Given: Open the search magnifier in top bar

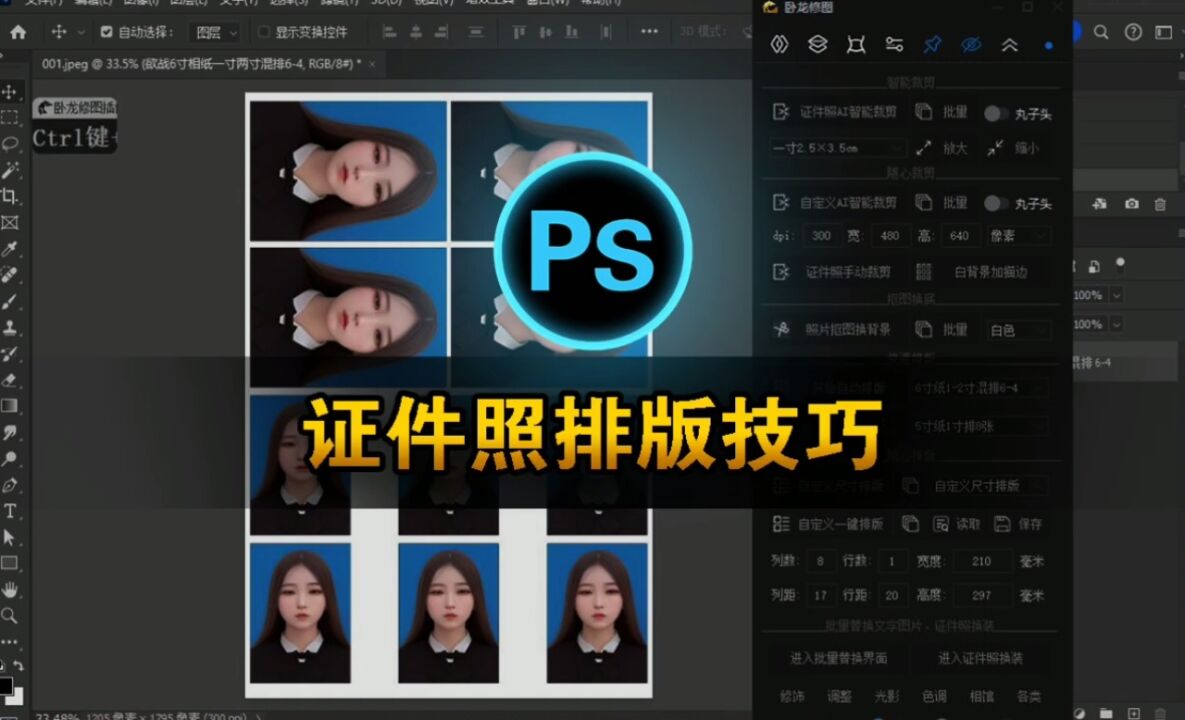Looking at the screenshot, I should coord(1101,32).
